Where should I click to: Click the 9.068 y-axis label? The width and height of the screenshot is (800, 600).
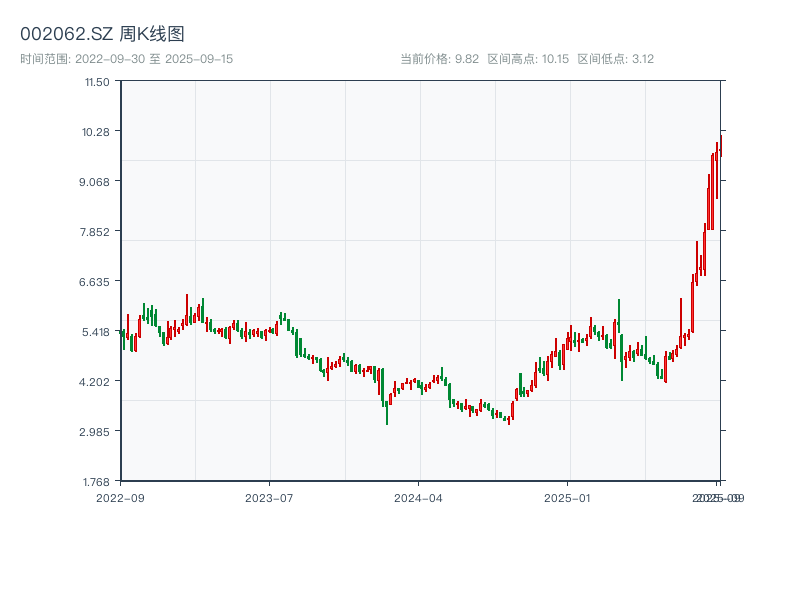pos(94,182)
